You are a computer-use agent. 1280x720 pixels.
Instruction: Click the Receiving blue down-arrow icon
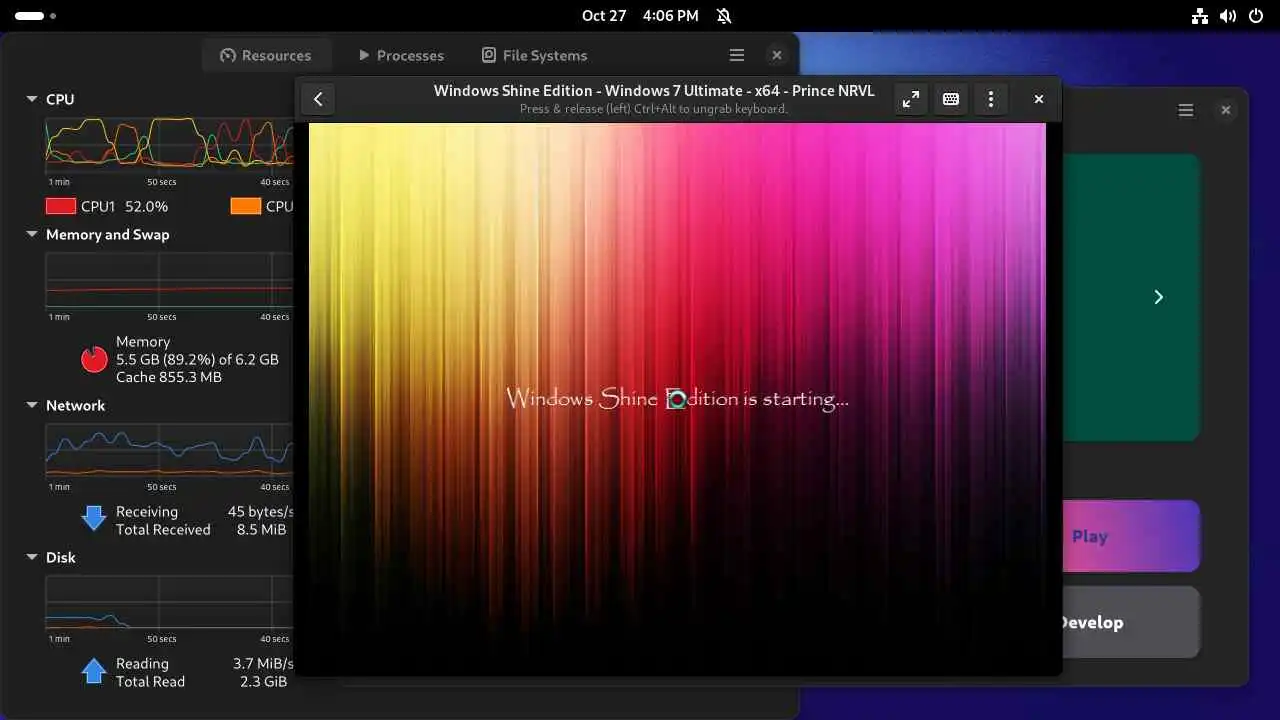click(x=94, y=518)
